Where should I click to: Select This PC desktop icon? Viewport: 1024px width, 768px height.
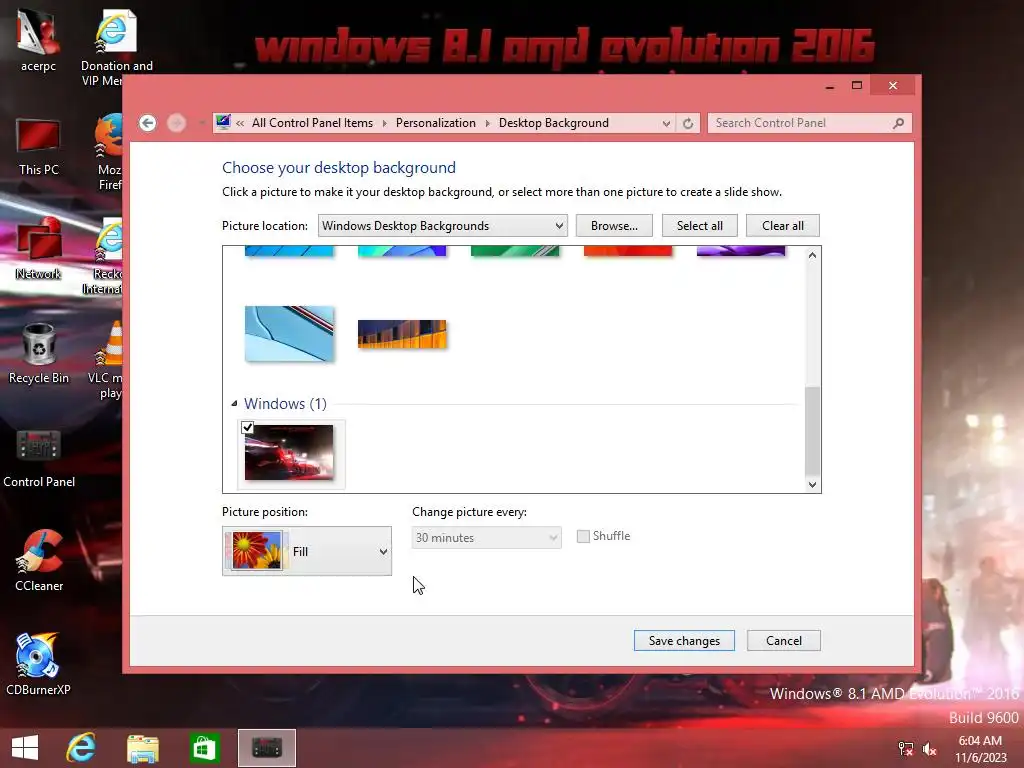(x=39, y=146)
